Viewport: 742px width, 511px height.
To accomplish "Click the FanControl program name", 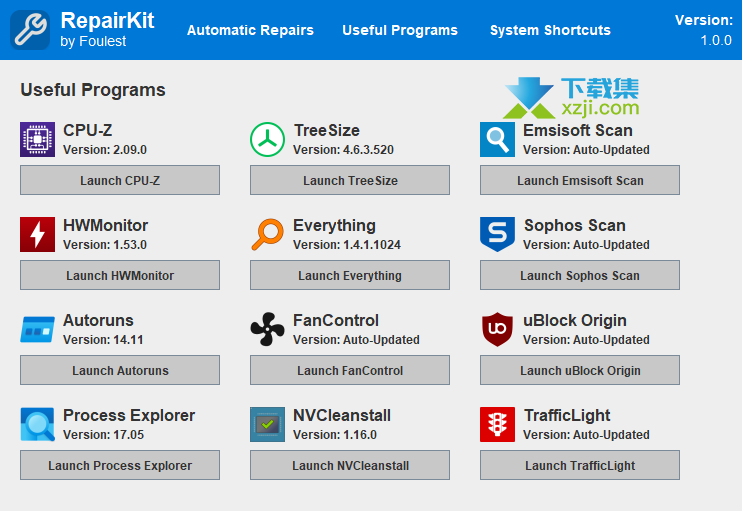I will 336,320.
